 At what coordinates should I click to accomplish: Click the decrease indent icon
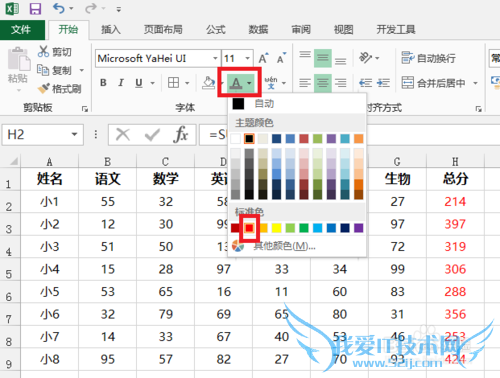tap(366, 82)
